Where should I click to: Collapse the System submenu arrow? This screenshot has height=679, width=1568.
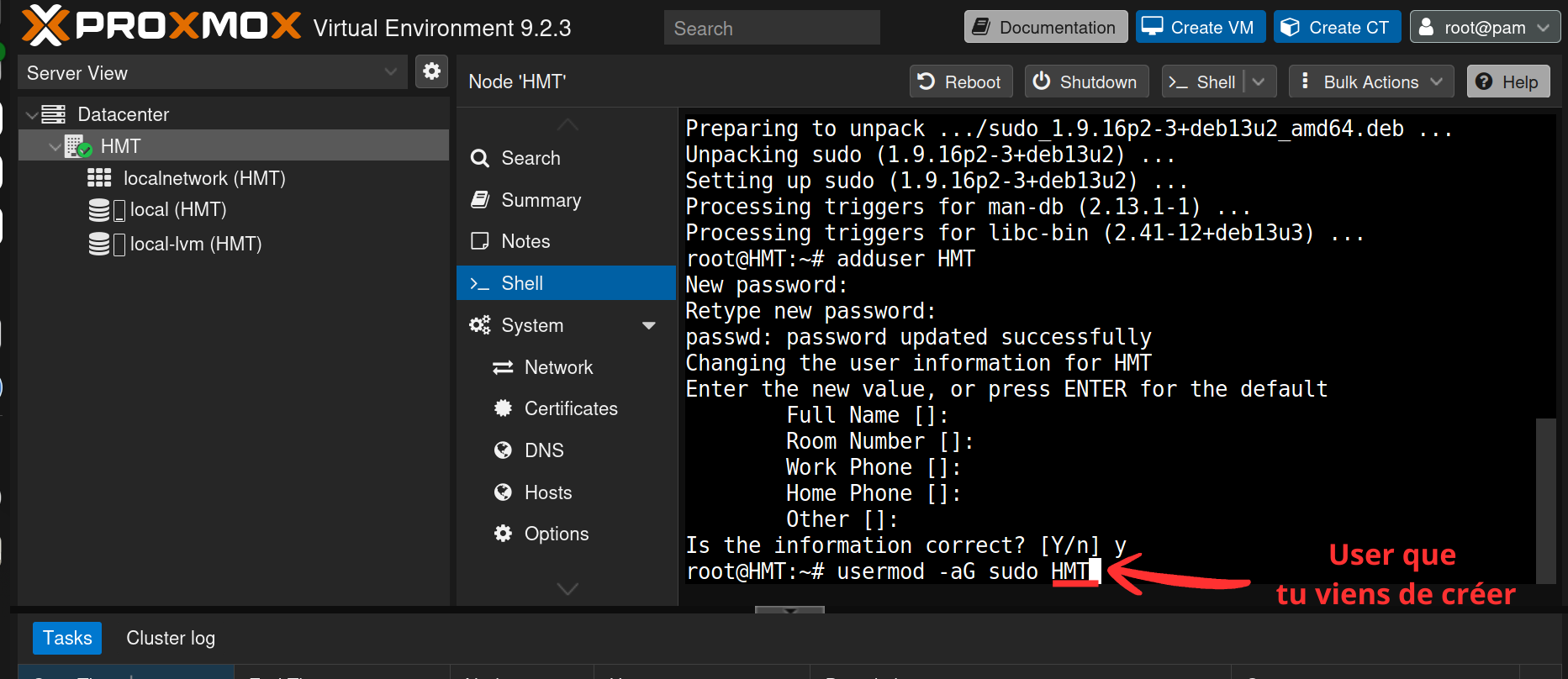tap(649, 326)
